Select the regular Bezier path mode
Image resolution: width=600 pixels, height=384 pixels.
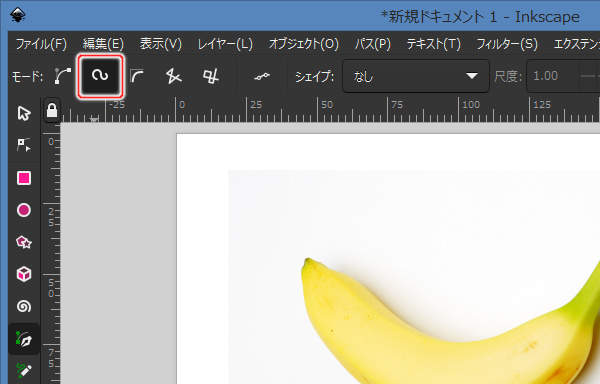pyautogui.click(x=63, y=76)
